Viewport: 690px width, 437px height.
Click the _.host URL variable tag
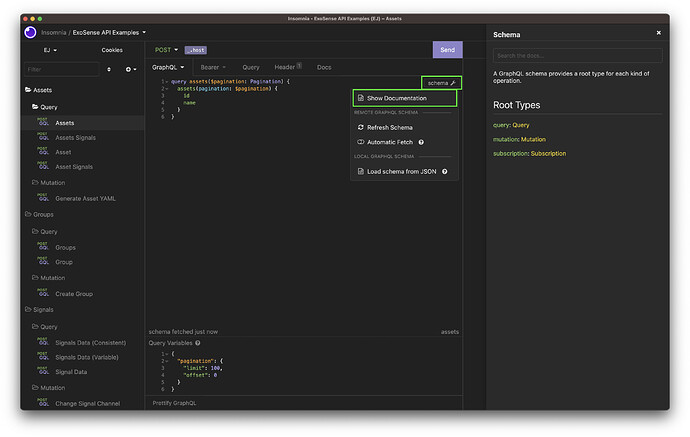tap(196, 50)
